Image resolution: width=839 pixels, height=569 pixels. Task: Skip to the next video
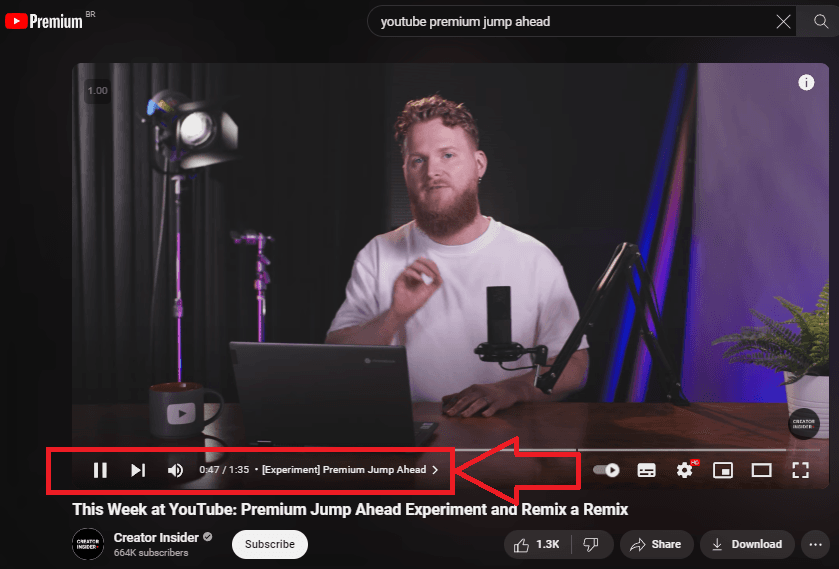click(138, 470)
